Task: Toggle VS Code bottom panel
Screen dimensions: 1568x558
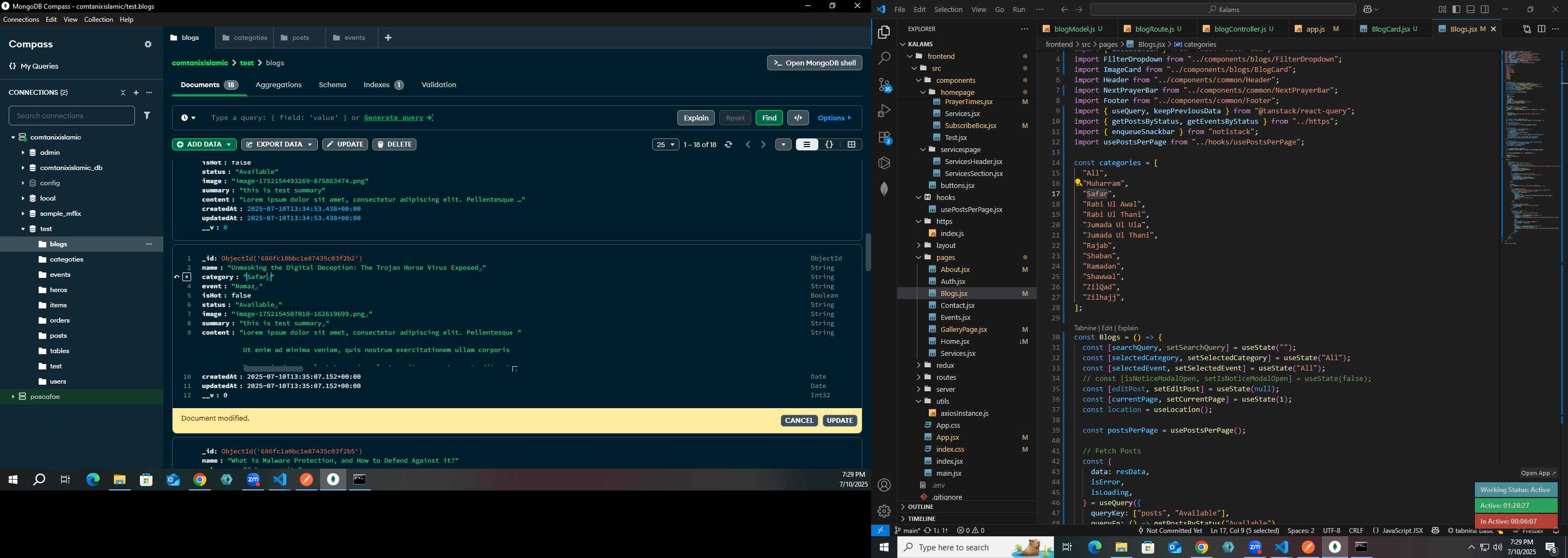Action: click(x=1471, y=10)
